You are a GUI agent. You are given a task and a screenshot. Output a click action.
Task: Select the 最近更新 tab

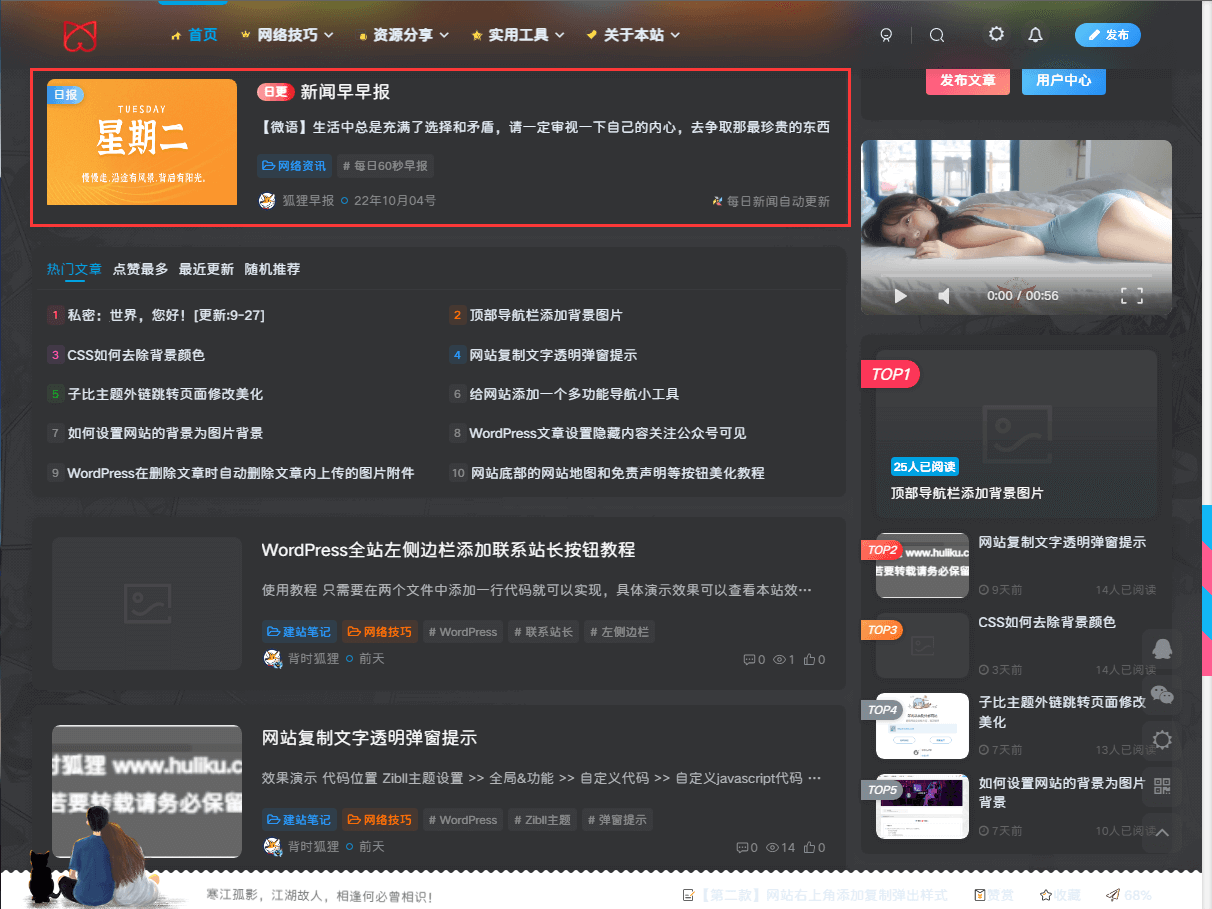206,269
